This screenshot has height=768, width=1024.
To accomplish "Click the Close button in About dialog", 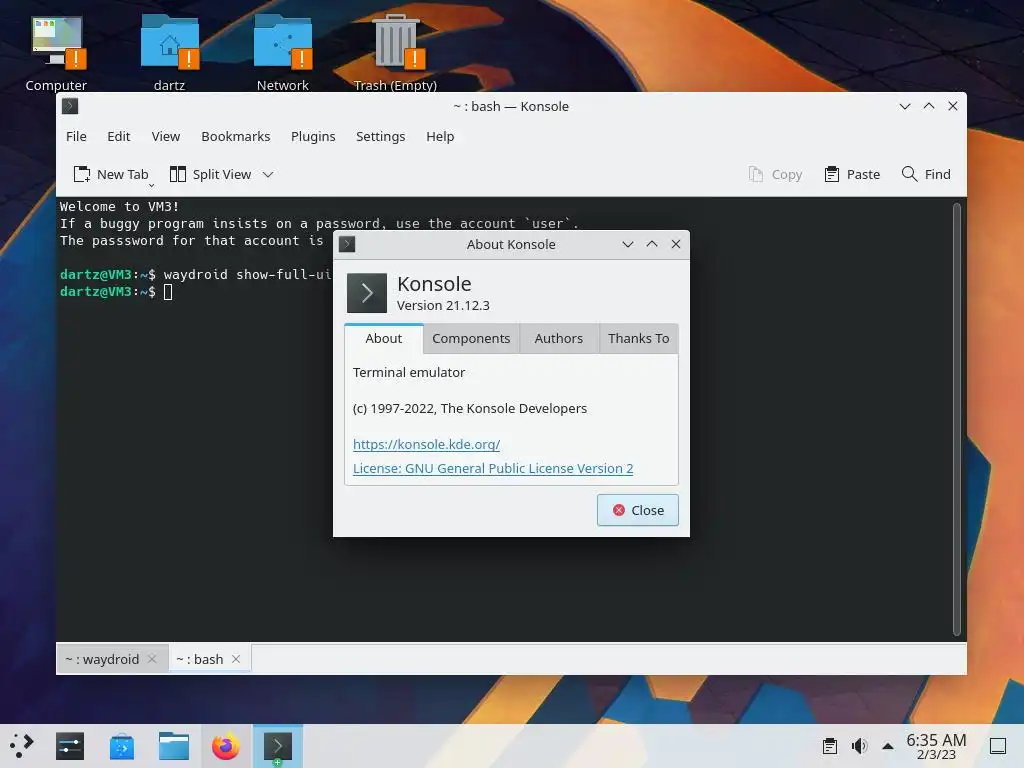I will [638, 510].
